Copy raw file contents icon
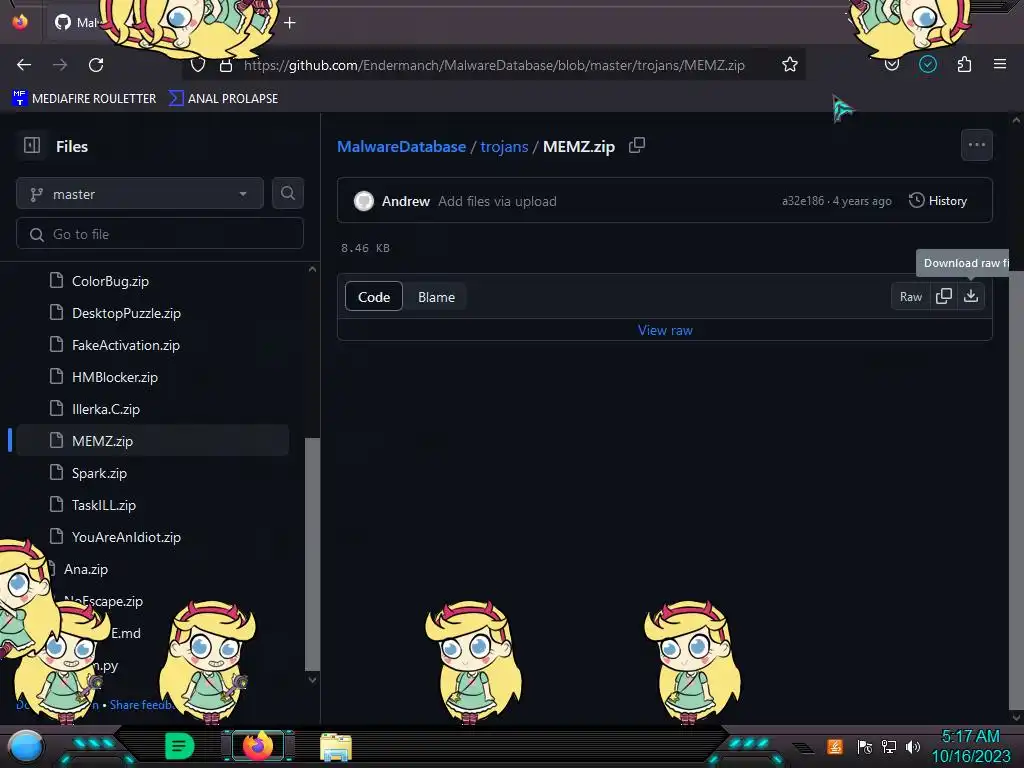Screen dimensions: 1024x768 coord(944,296)
